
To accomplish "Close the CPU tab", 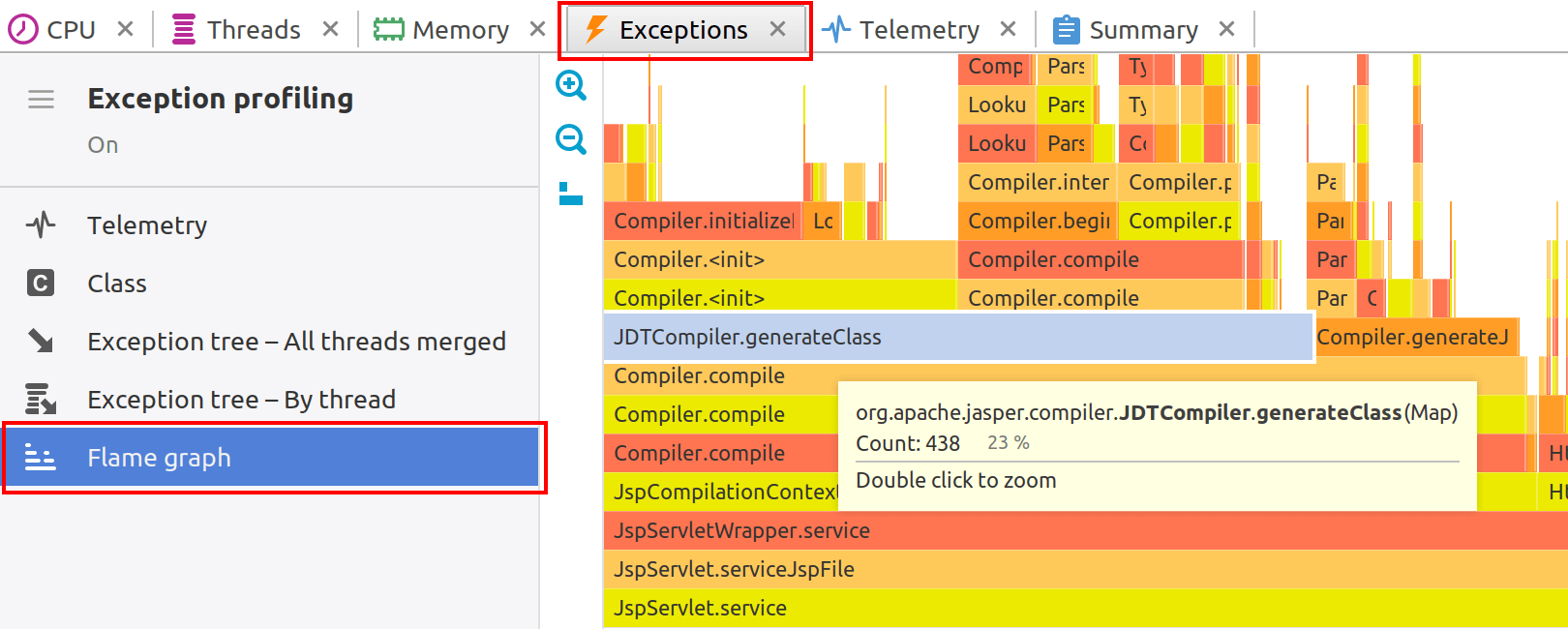I will pyautogui.click(x=125, y=29).
